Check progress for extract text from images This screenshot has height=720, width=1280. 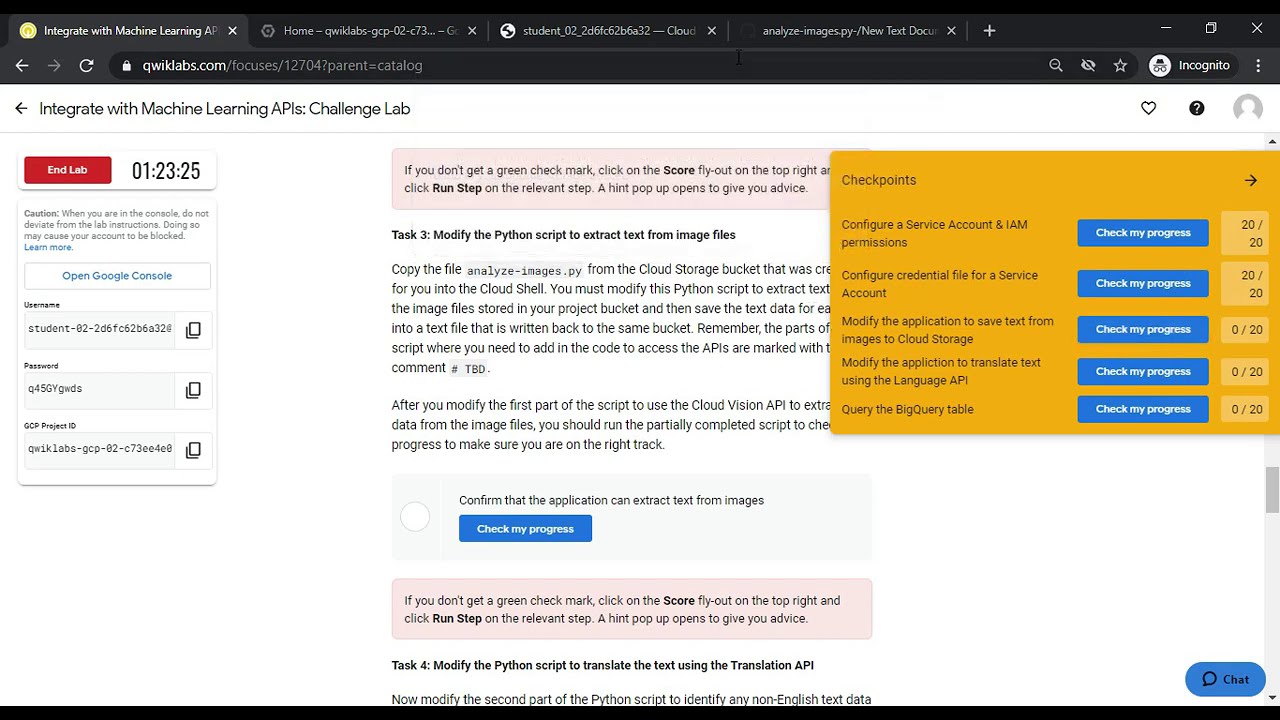[x=525, y=529]
